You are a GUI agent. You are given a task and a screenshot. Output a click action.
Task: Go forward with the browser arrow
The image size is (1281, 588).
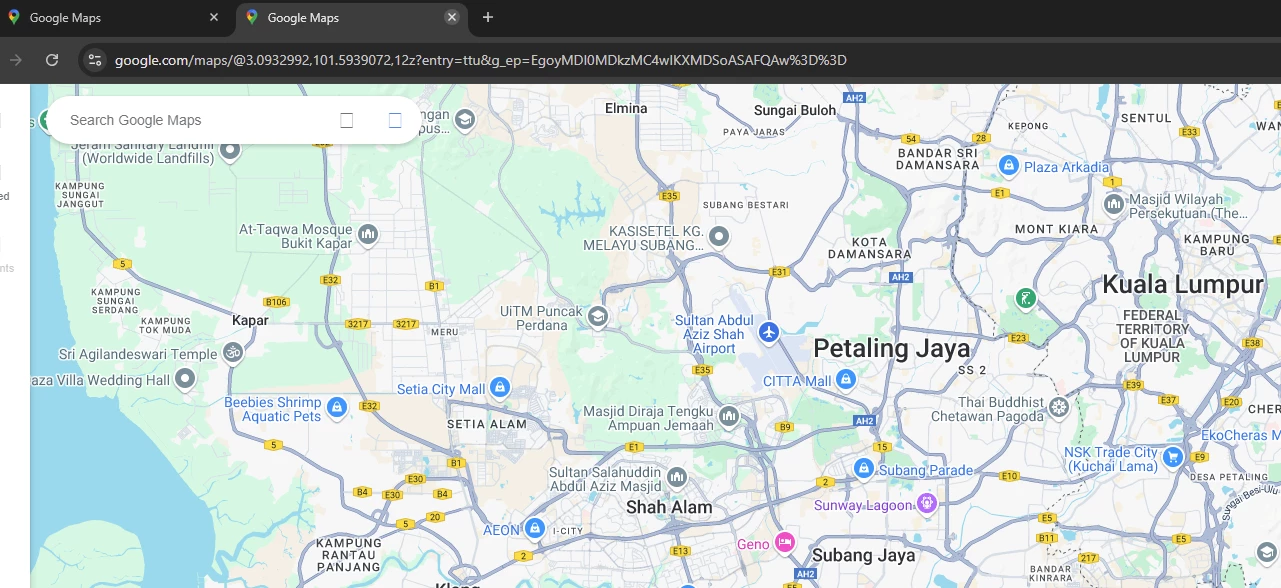pyautogui.click(x=16, y=60)
